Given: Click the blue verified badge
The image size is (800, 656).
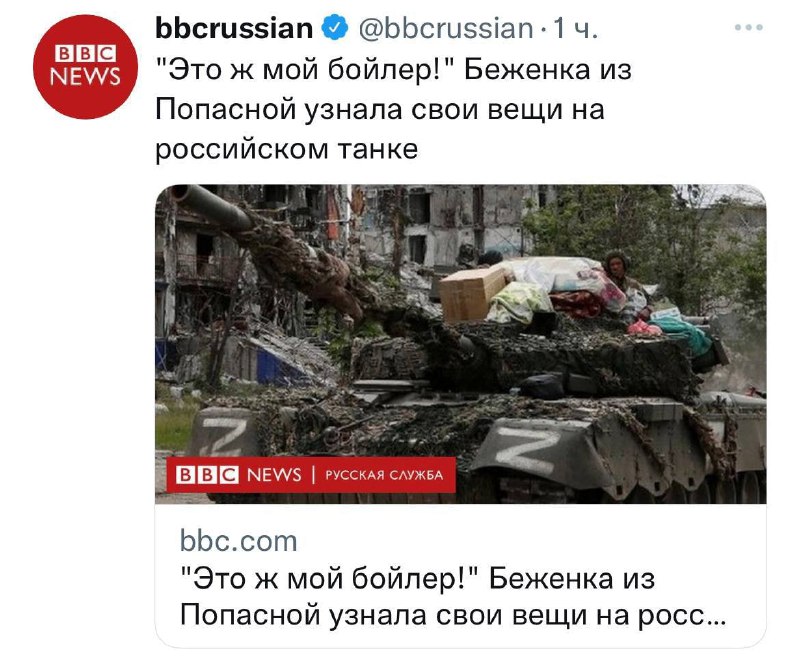Looking at the screenshot, I should 335,28.
